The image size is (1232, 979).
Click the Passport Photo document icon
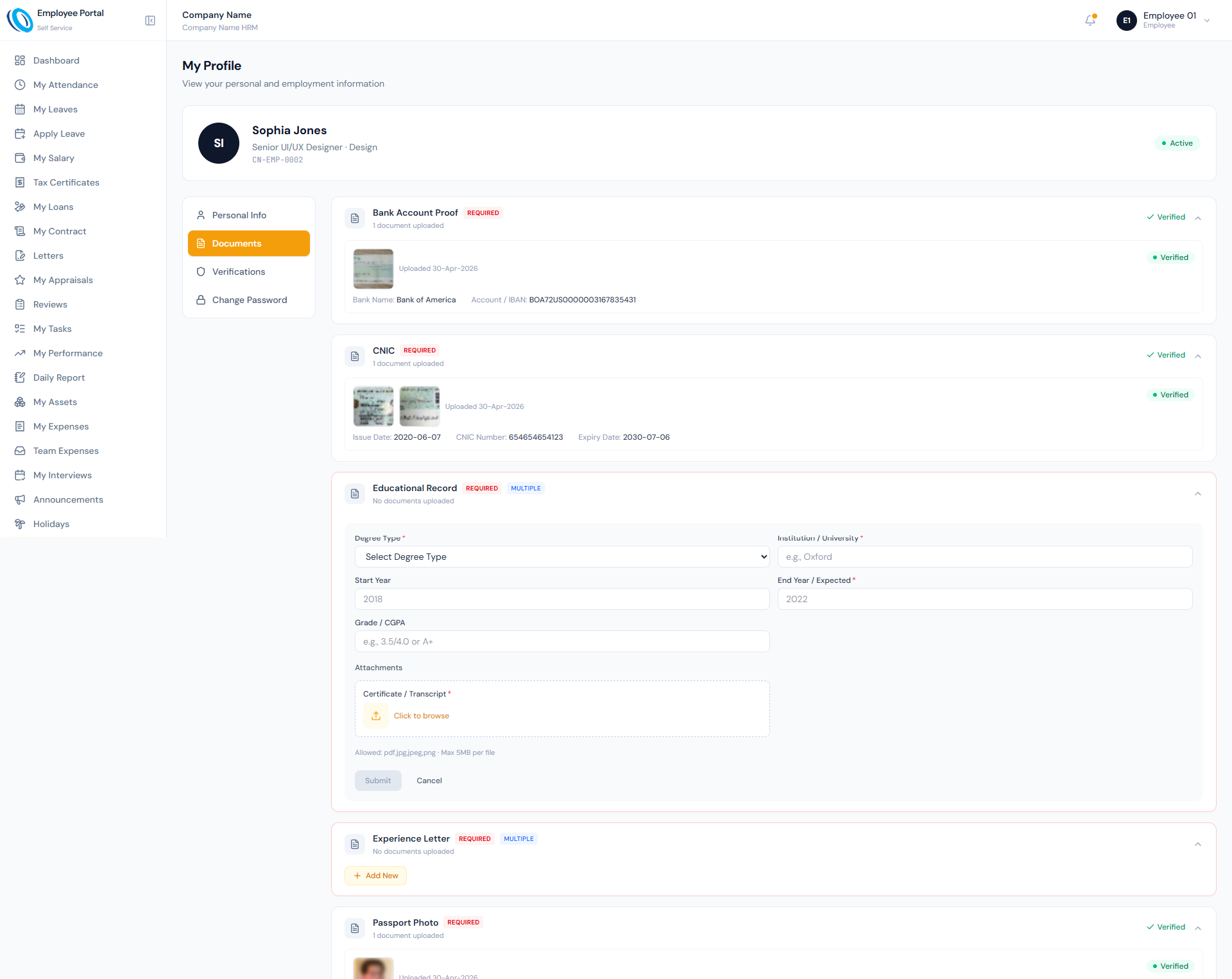pos(355,928)
